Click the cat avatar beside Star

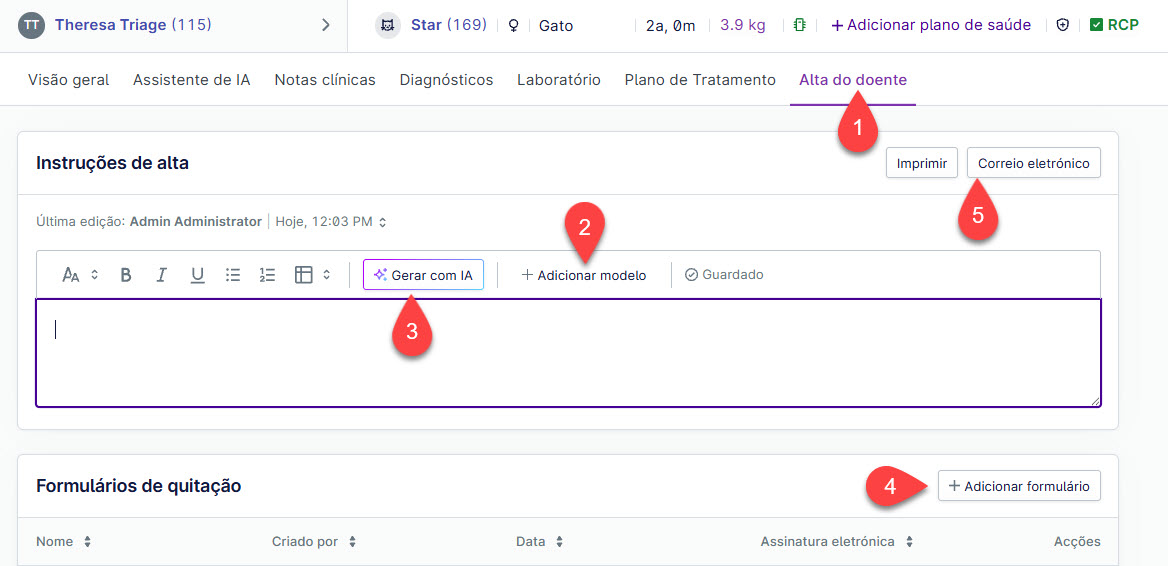(x=387, y=25)
